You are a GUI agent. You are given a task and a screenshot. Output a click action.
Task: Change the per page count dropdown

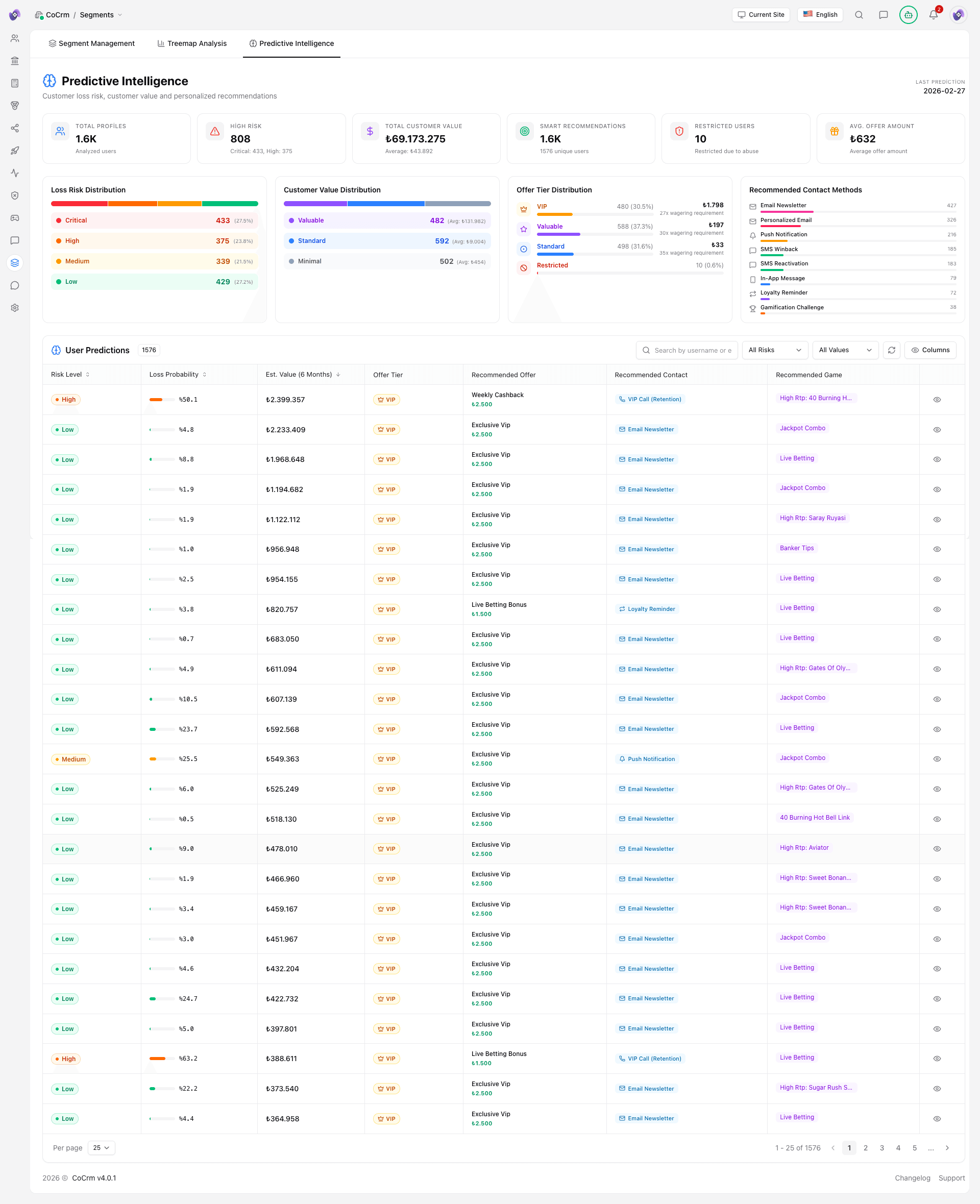(101, 1147)
